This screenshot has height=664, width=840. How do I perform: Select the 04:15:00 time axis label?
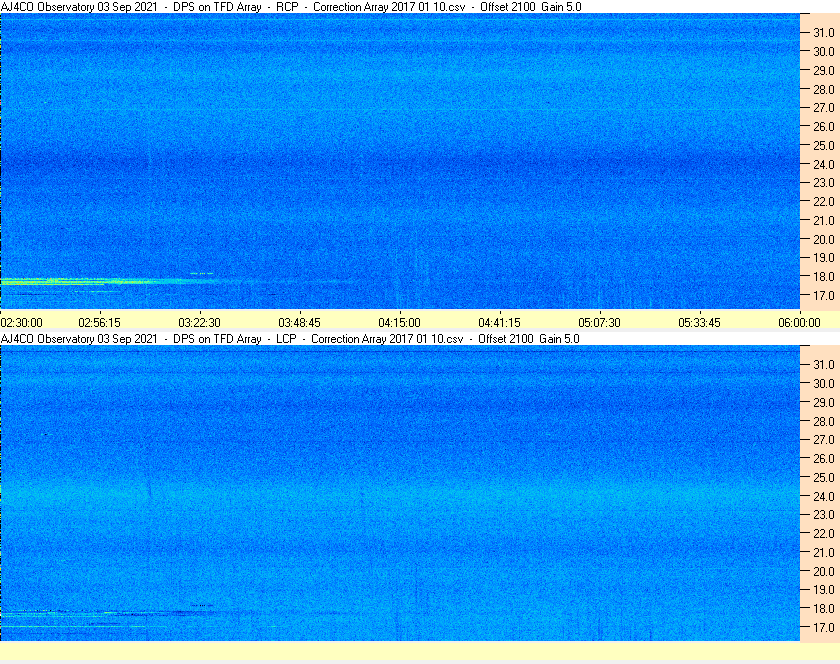pyautogui.click(x=400, y=323)
